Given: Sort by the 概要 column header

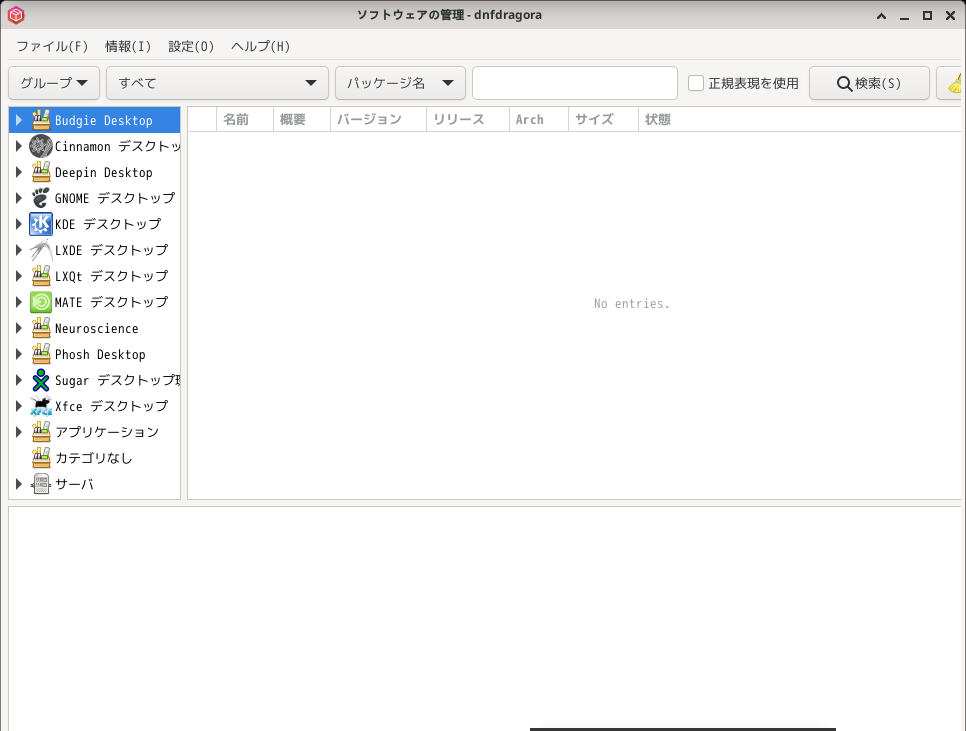Looking at the screenshot, I should [302, 119].
